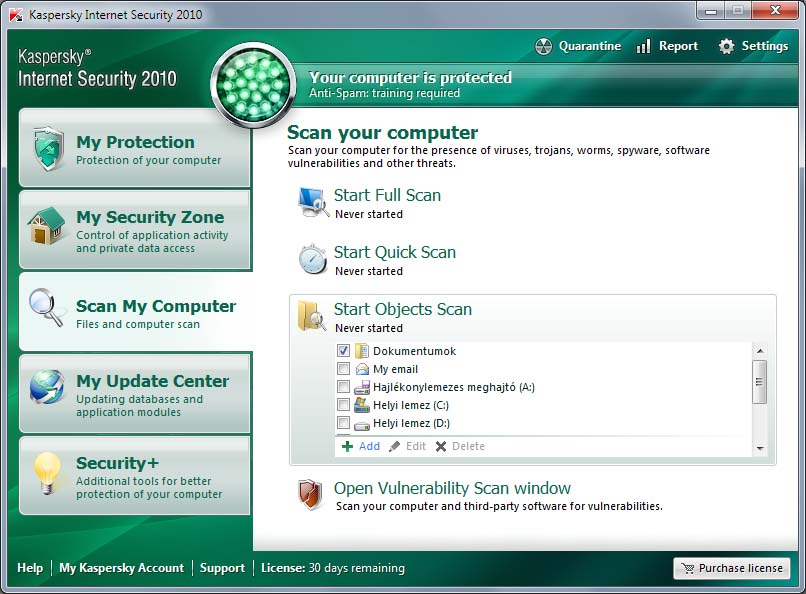Click the Helyi lemez (C:) drive icon
This screenshot has height=594, width=806.
(x=362, y=405)
